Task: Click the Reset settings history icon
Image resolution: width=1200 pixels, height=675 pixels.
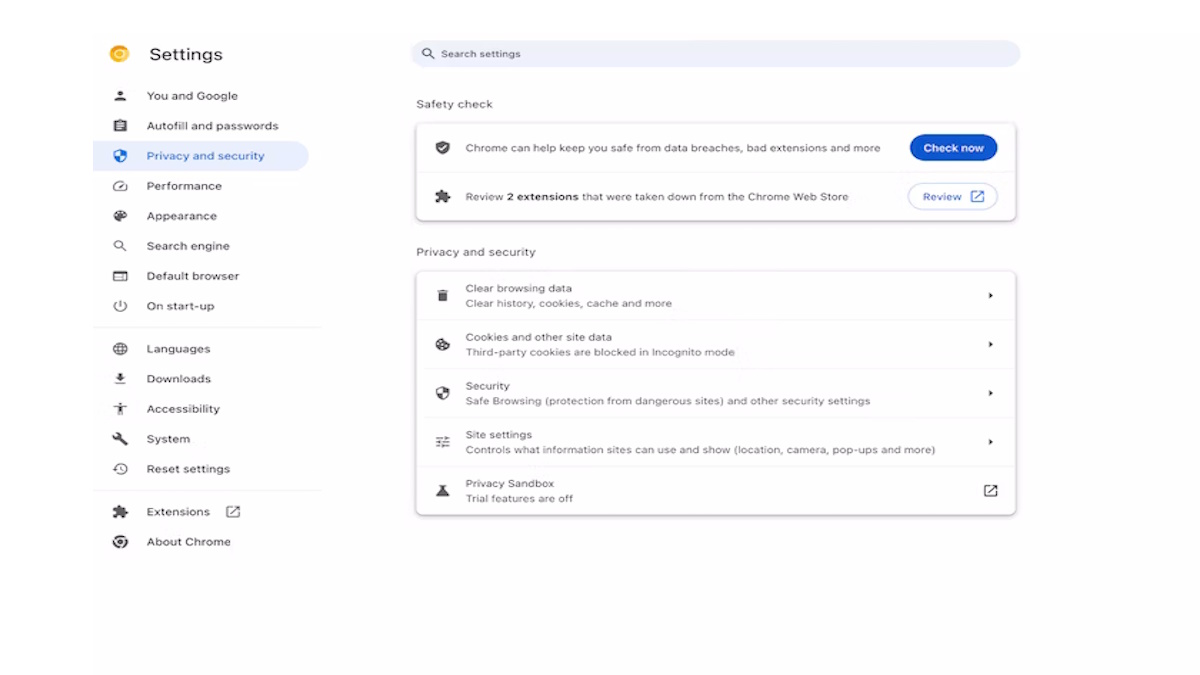Action: [120, 469]
